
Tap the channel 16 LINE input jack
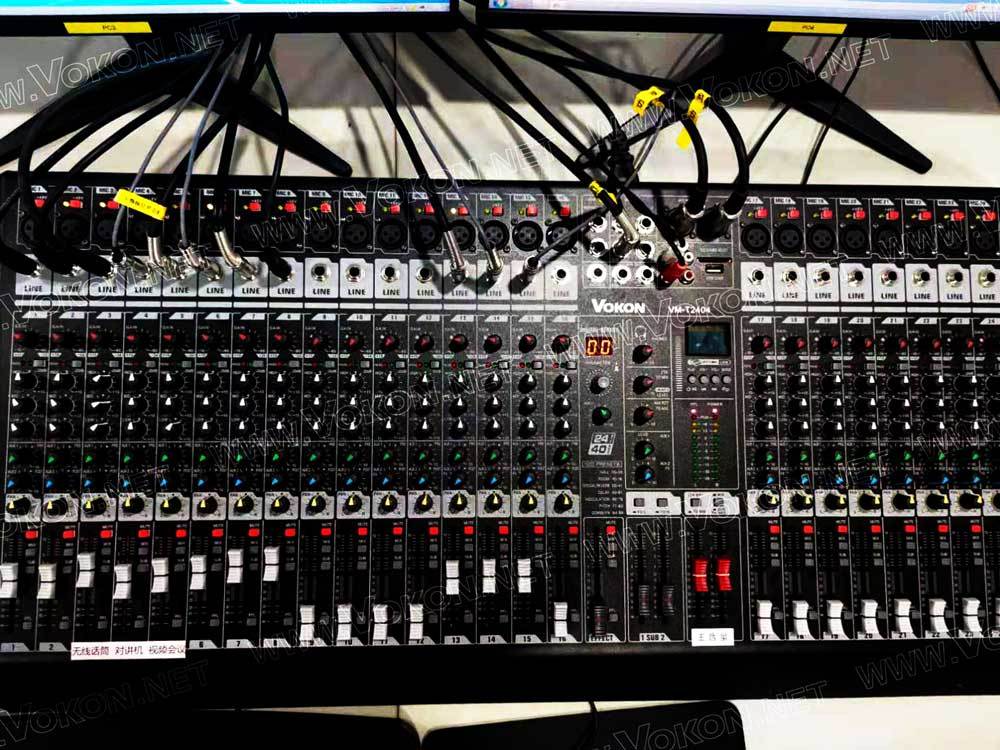[561, 275]
